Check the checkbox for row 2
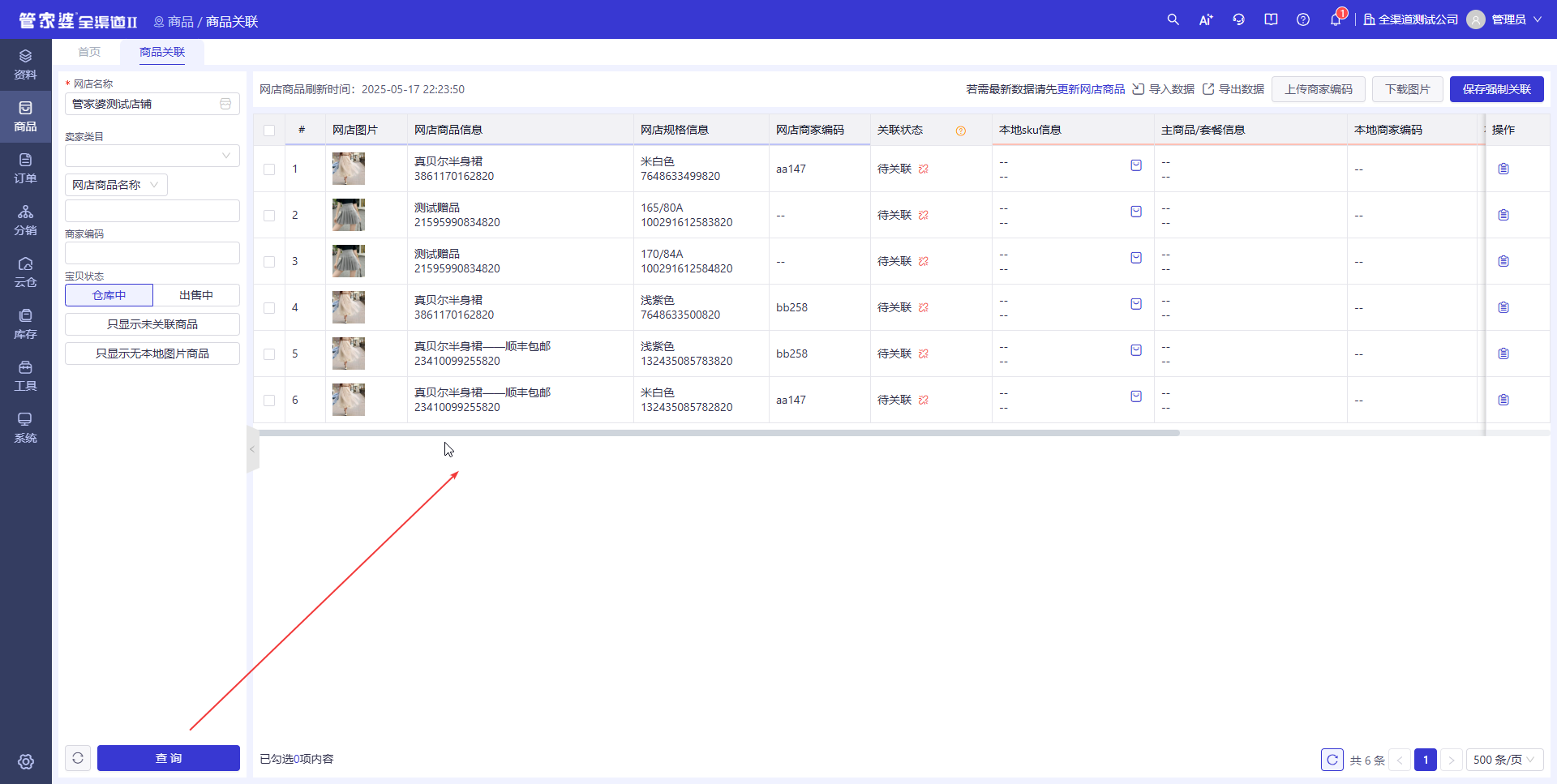 tap(269, 216)
